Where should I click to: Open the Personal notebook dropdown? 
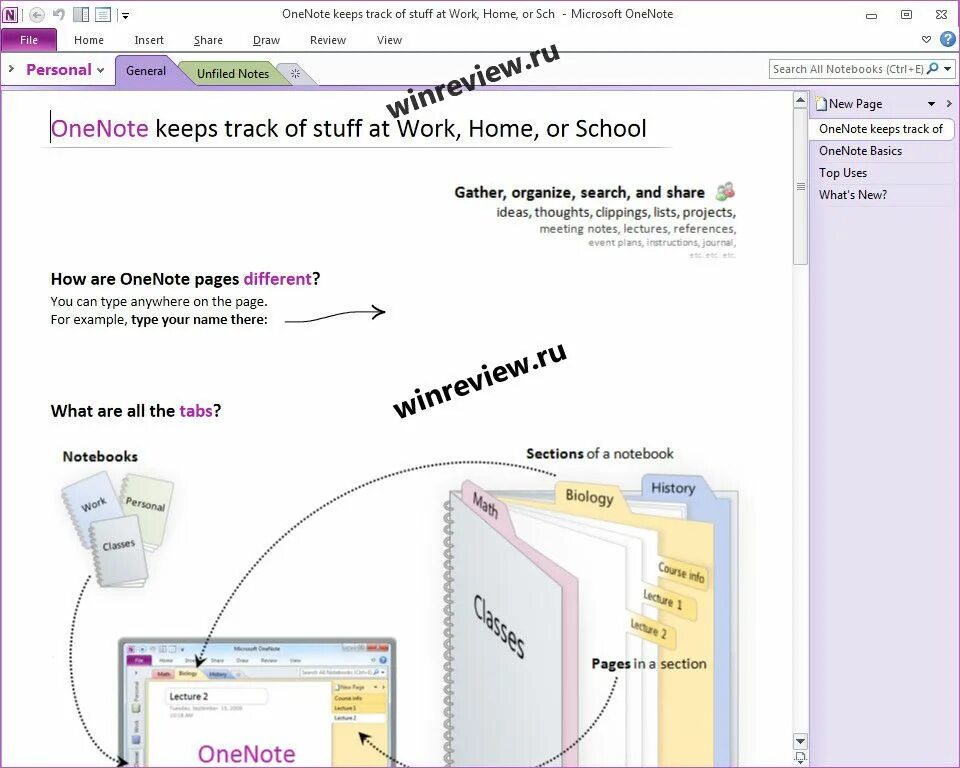99,70
